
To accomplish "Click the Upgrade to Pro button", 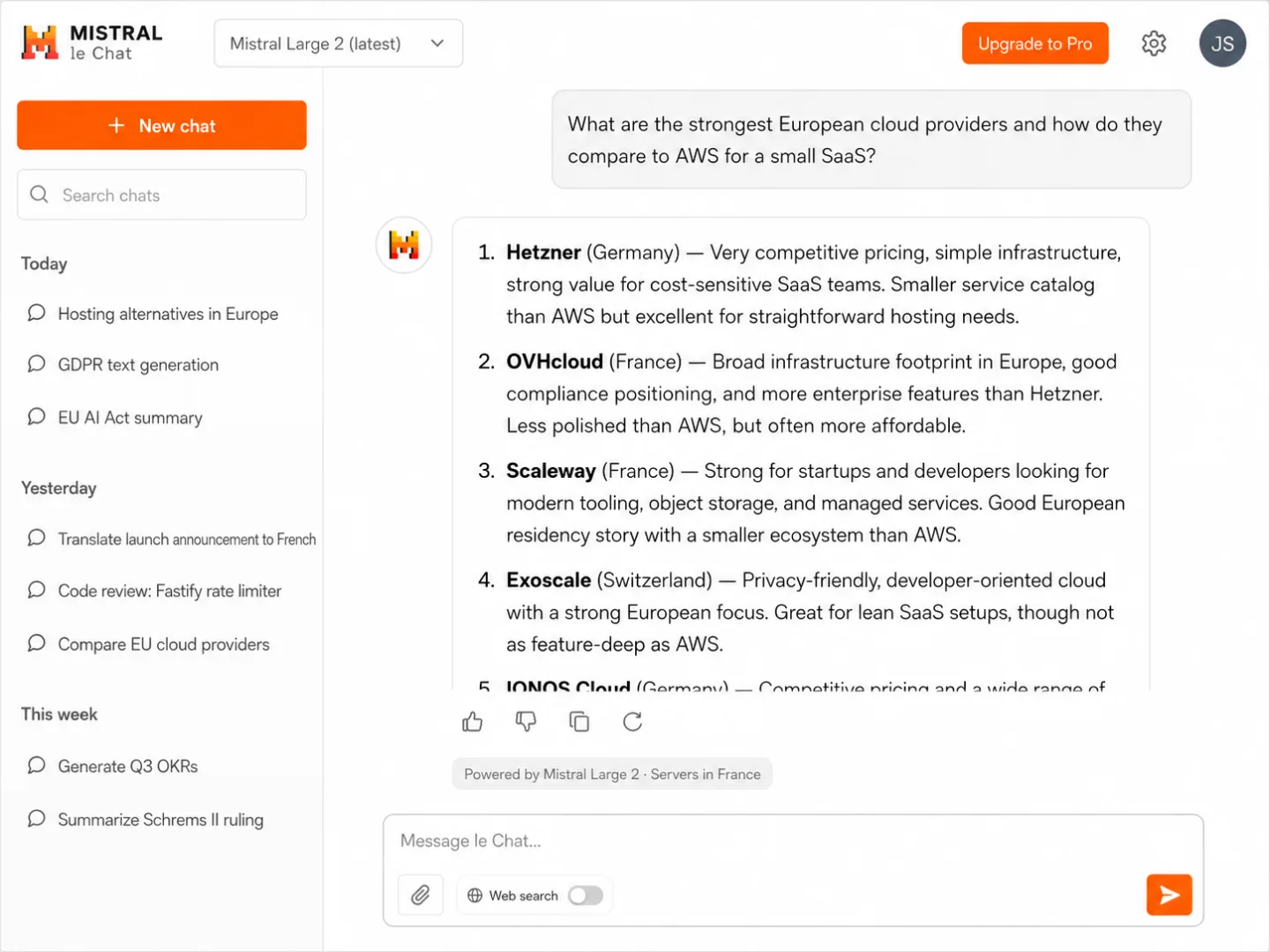I will [1035, 43].
